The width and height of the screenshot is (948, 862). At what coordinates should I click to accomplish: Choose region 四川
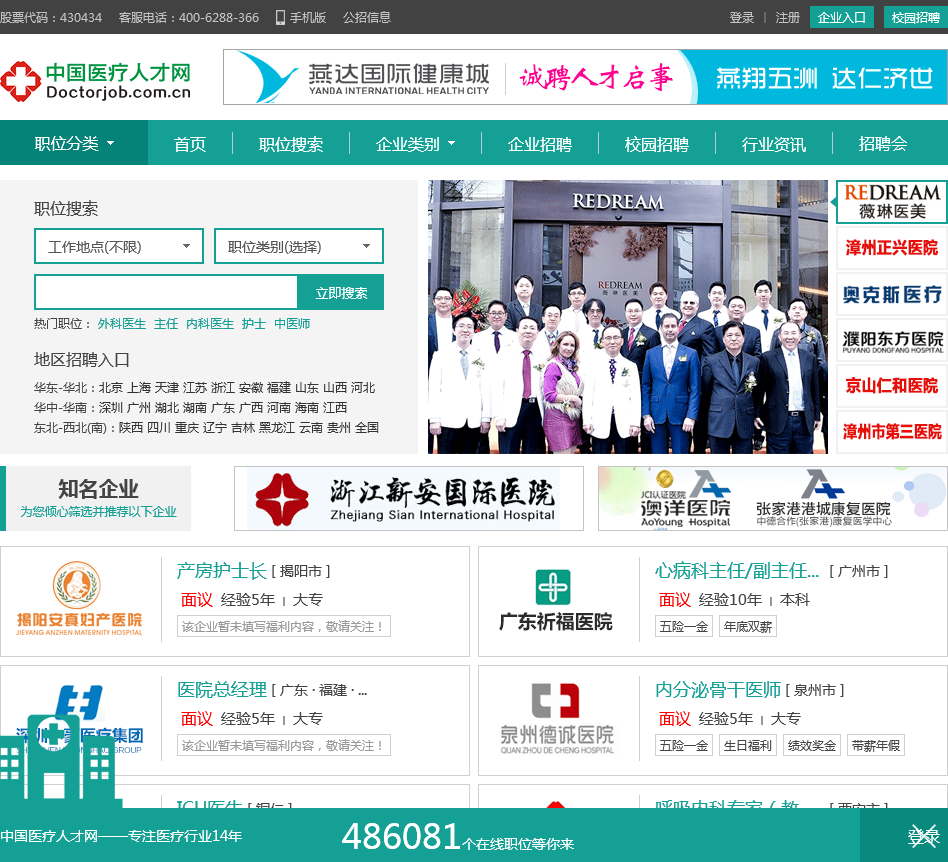tap(159, 427)
